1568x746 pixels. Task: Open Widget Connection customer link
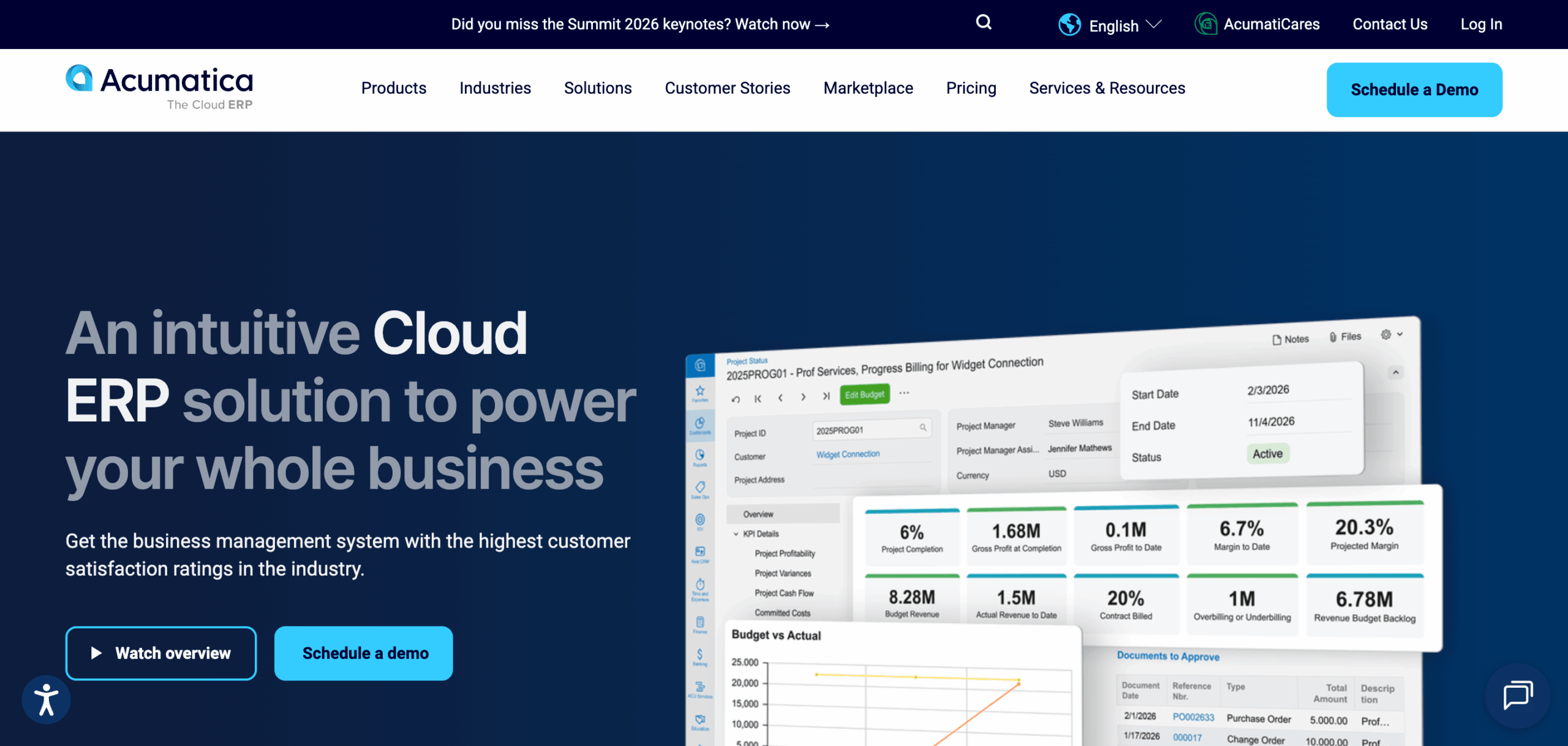tap(848, 454)
